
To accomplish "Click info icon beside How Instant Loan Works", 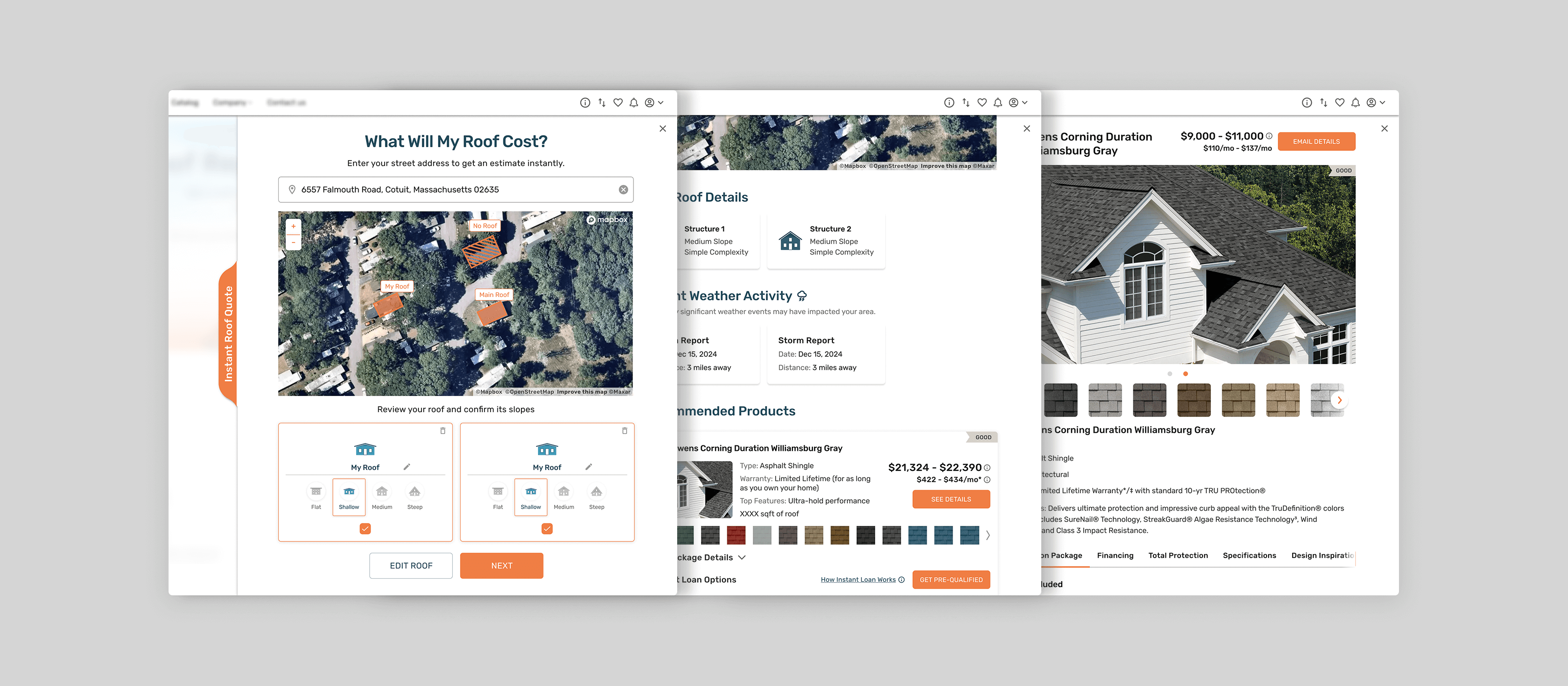I will [x=902, y=580].
